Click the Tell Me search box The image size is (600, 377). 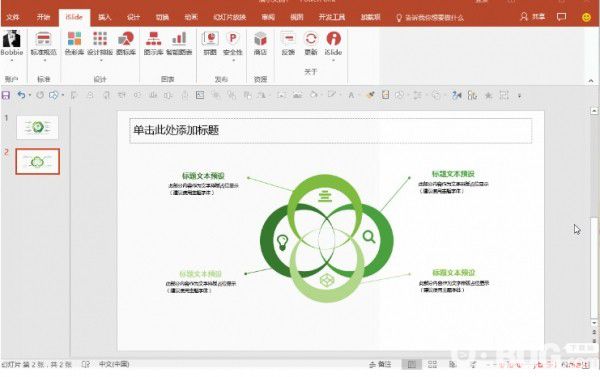(x=430, y=18)
